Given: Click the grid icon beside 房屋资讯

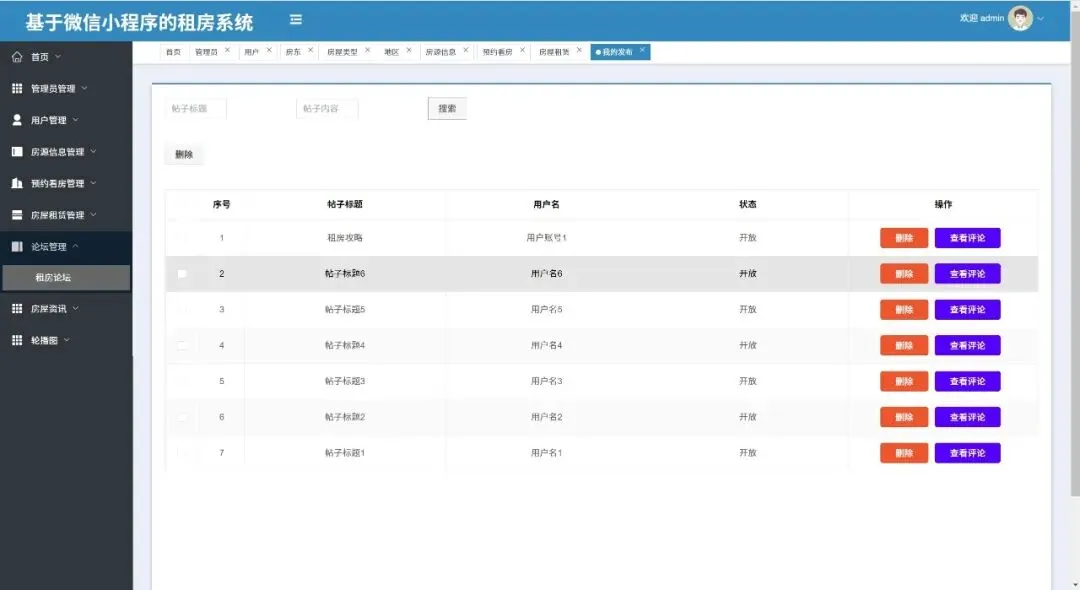Looking at the screenshot, I should click(17, 308).
